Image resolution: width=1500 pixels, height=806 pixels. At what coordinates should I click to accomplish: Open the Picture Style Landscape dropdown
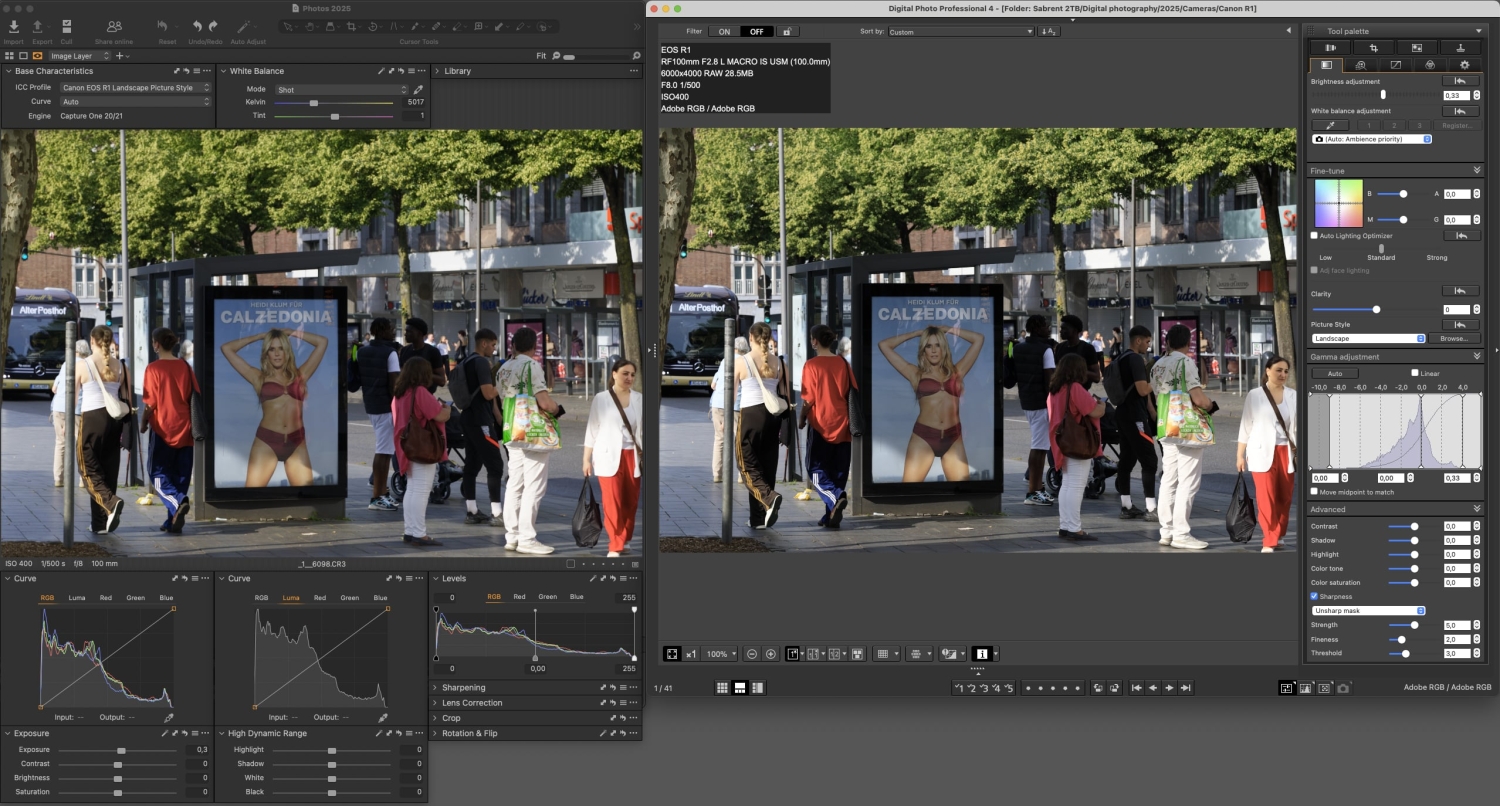1369,339
